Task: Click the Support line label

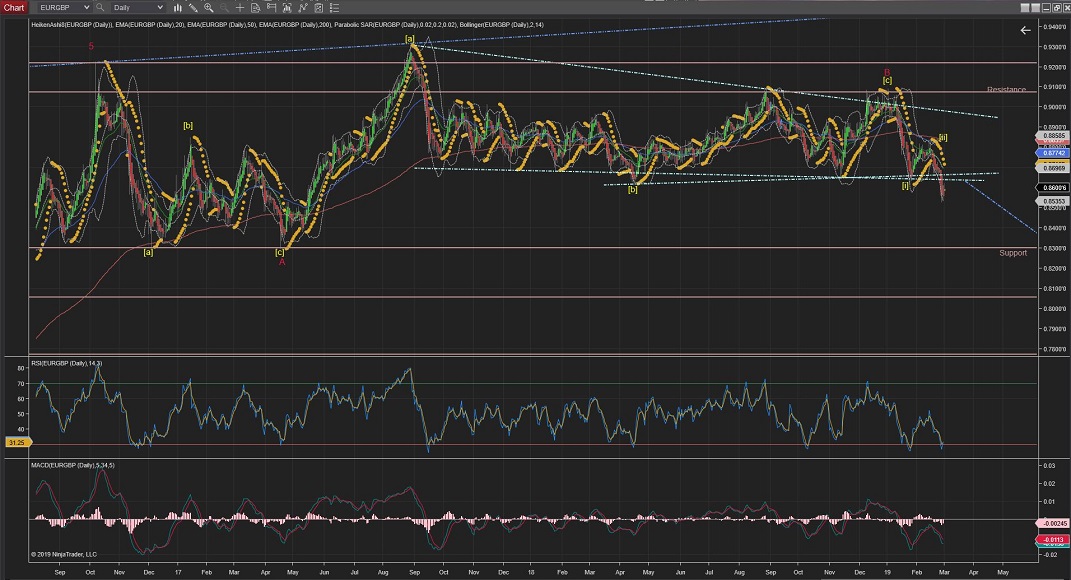Action: [1013, 253]
